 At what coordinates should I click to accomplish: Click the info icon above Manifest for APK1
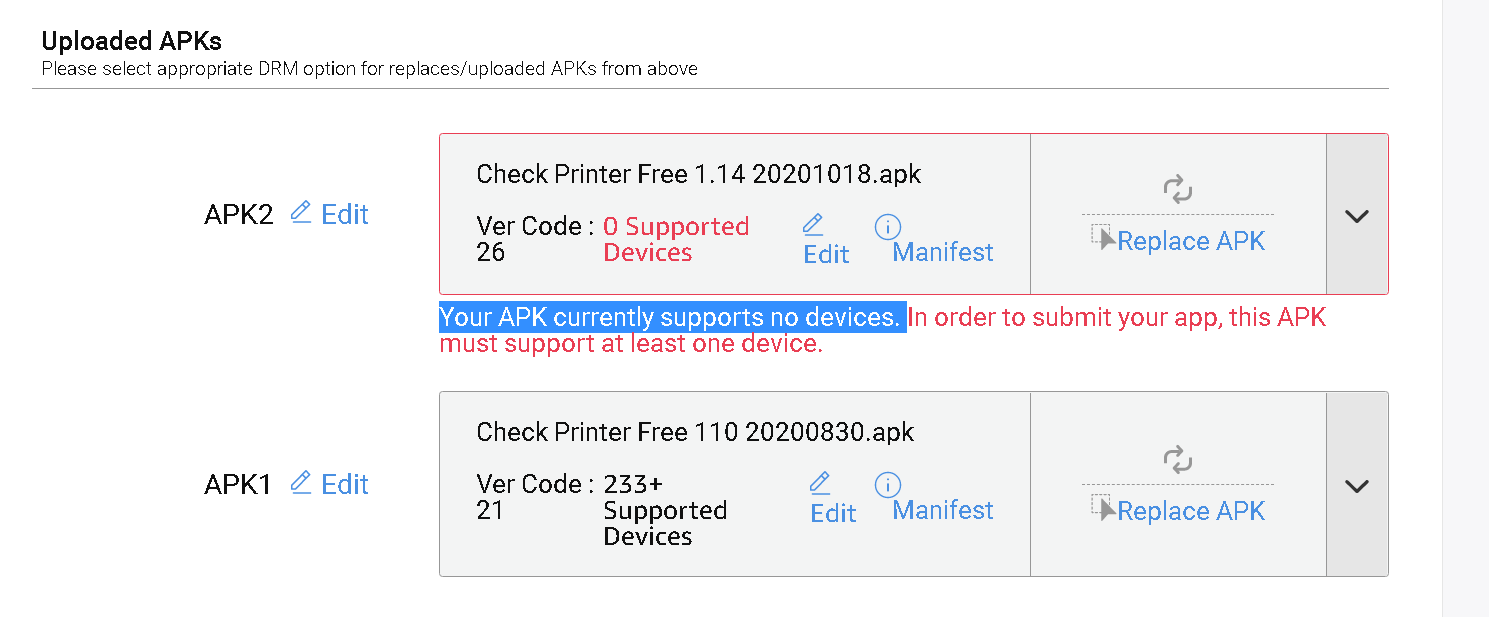pyautogui.click(x=888, y=485)
